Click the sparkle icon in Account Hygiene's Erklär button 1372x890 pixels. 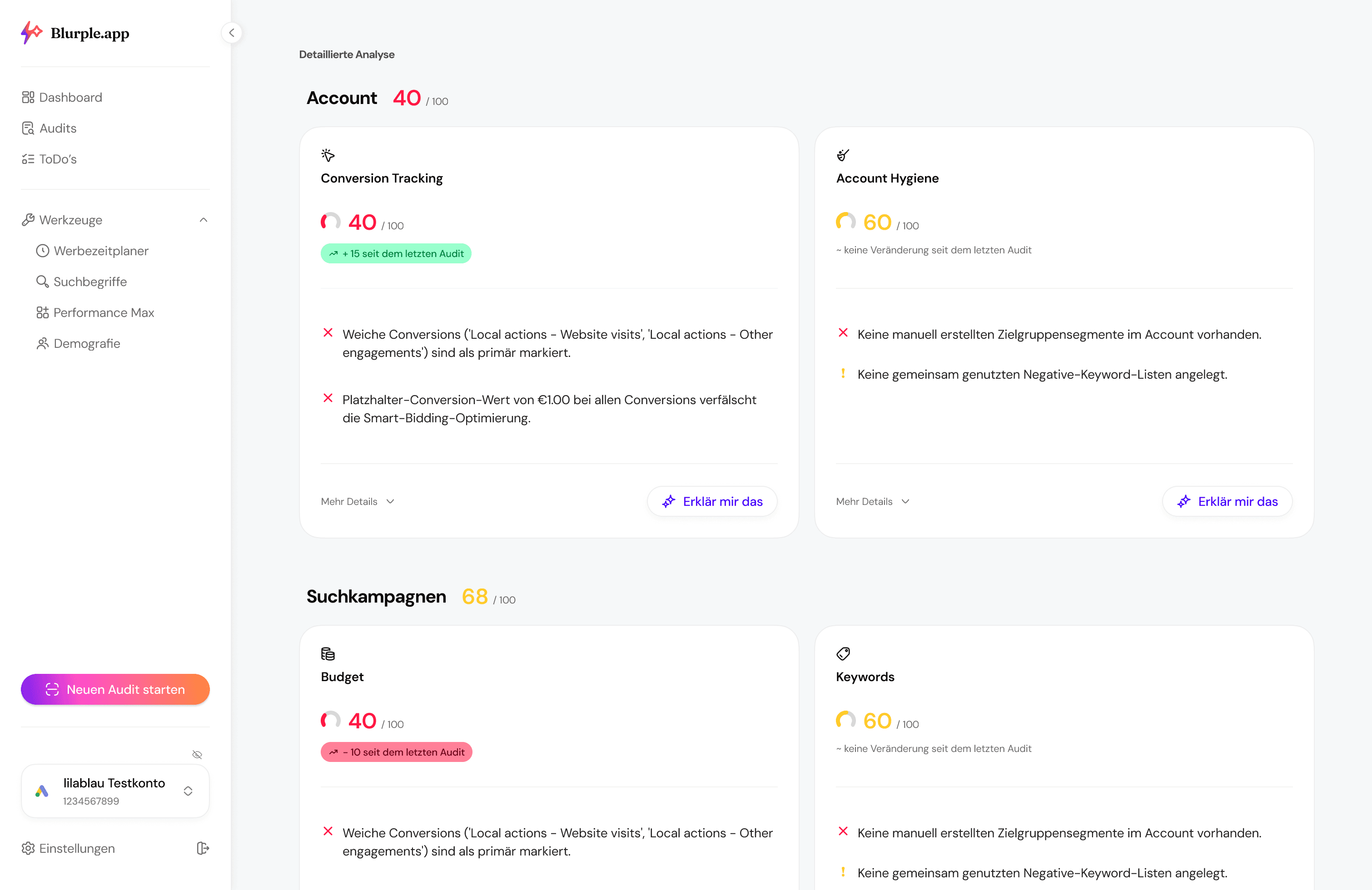(x=1184, y=502)
